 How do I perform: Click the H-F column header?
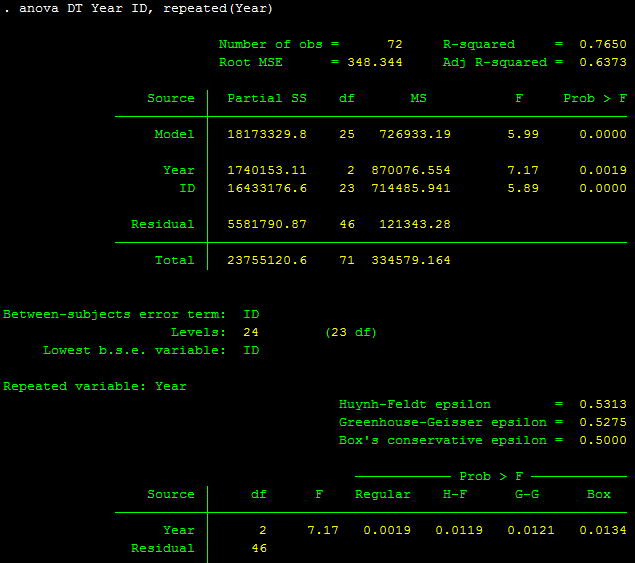(455, 495)
